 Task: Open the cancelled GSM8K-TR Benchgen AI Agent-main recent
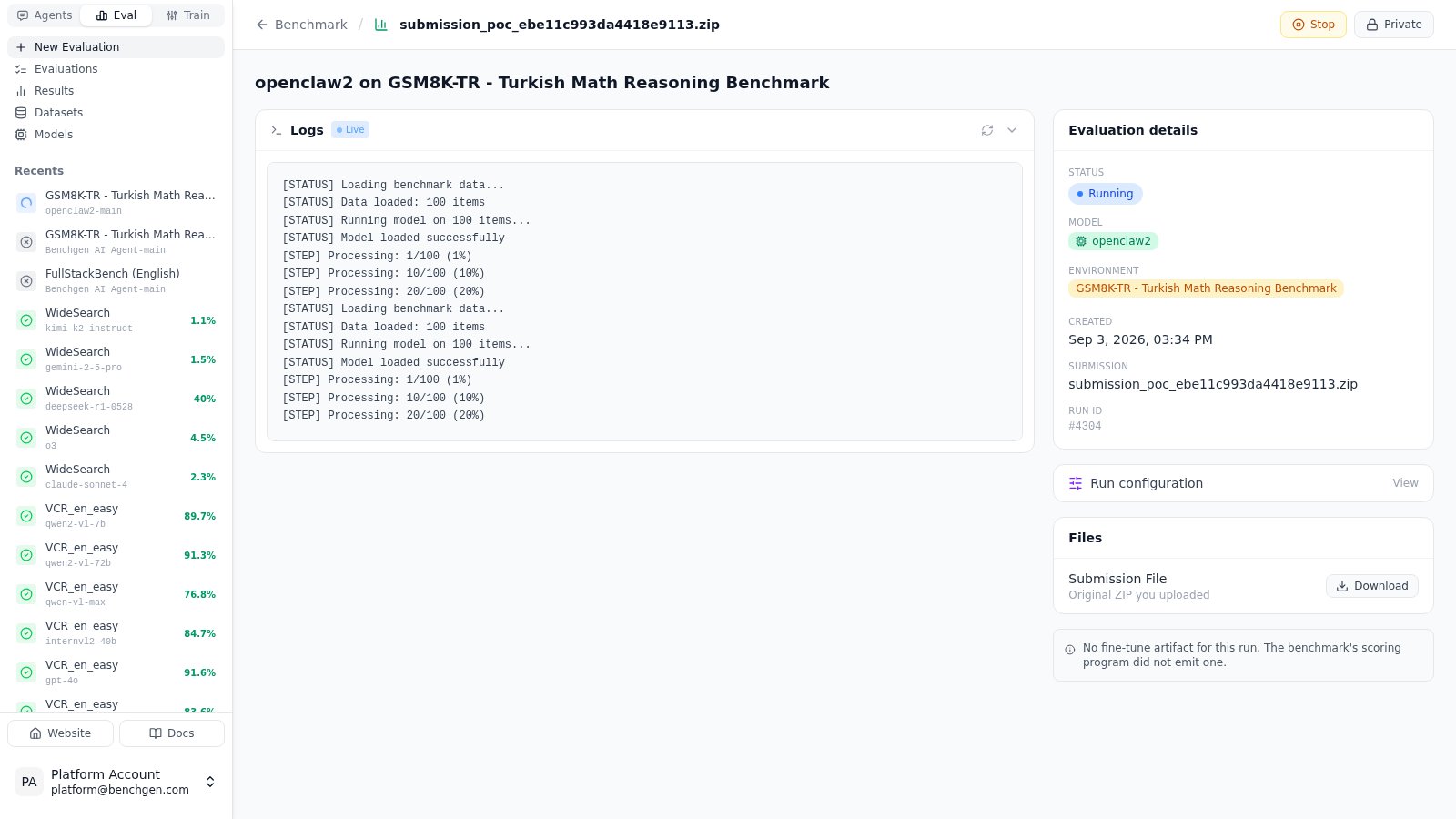[x=116, y=242]
